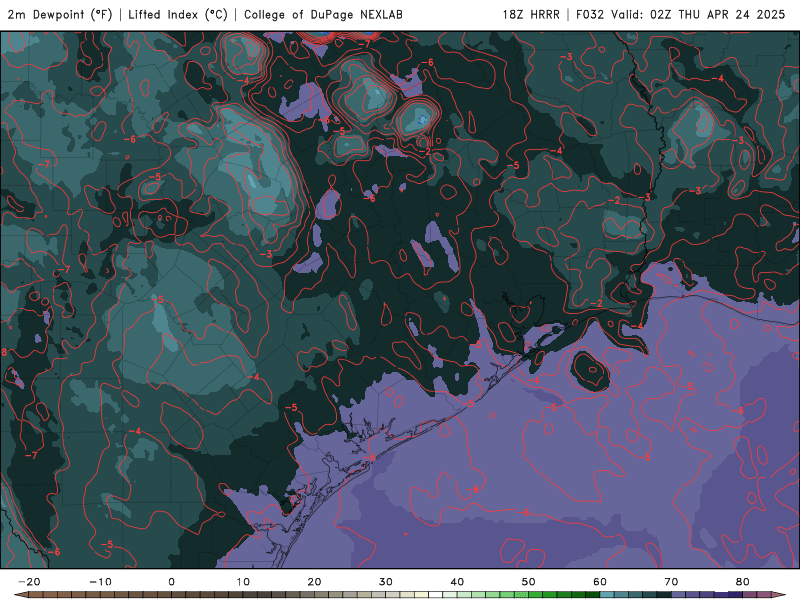Select the 18Z HRRR model run label
The height and width of the screenshot is (600, 800).
(x=531, y=14)
